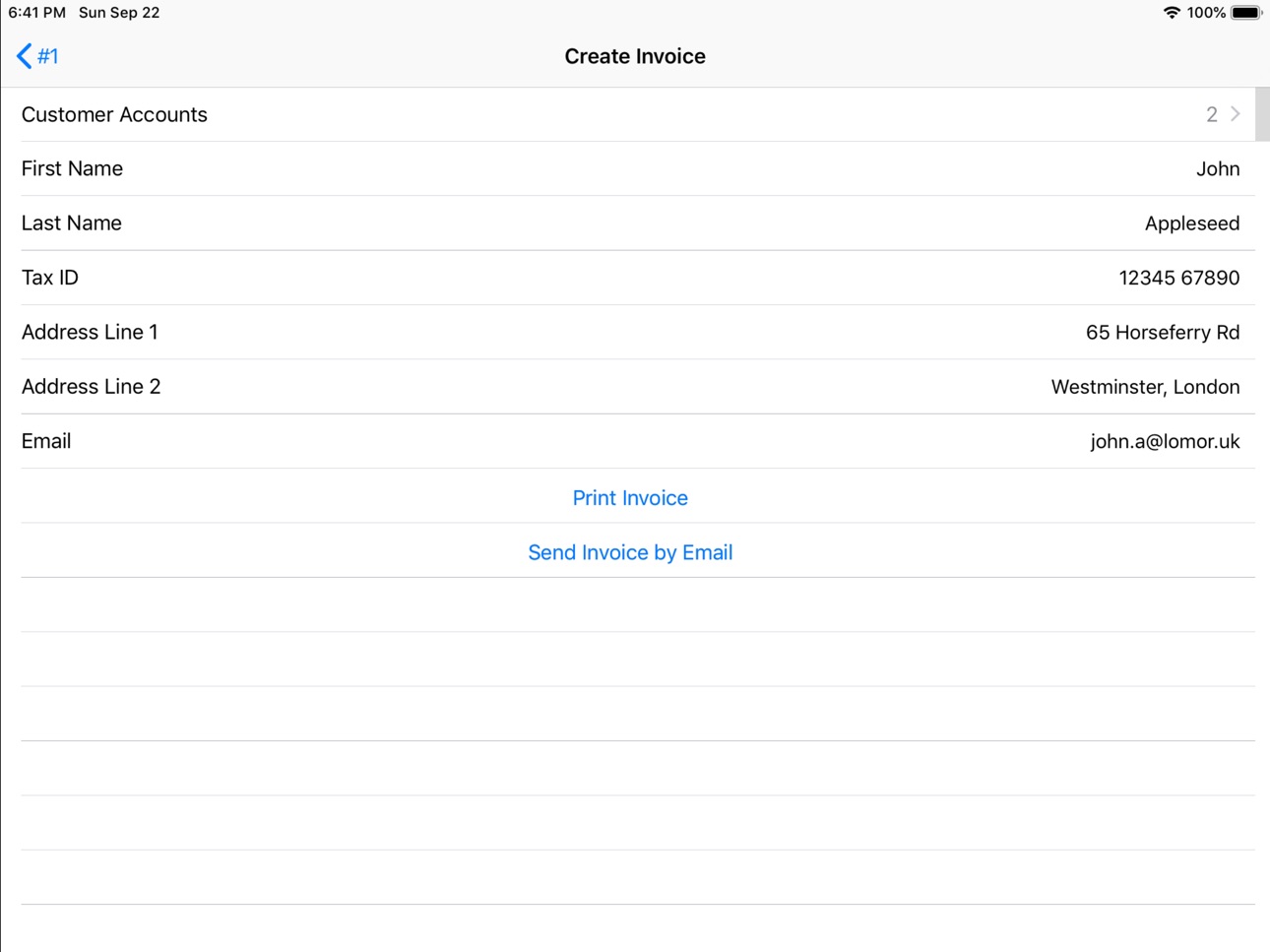
Task: Tap the Sun Sep 22 date
Action: tap(119, 13)
